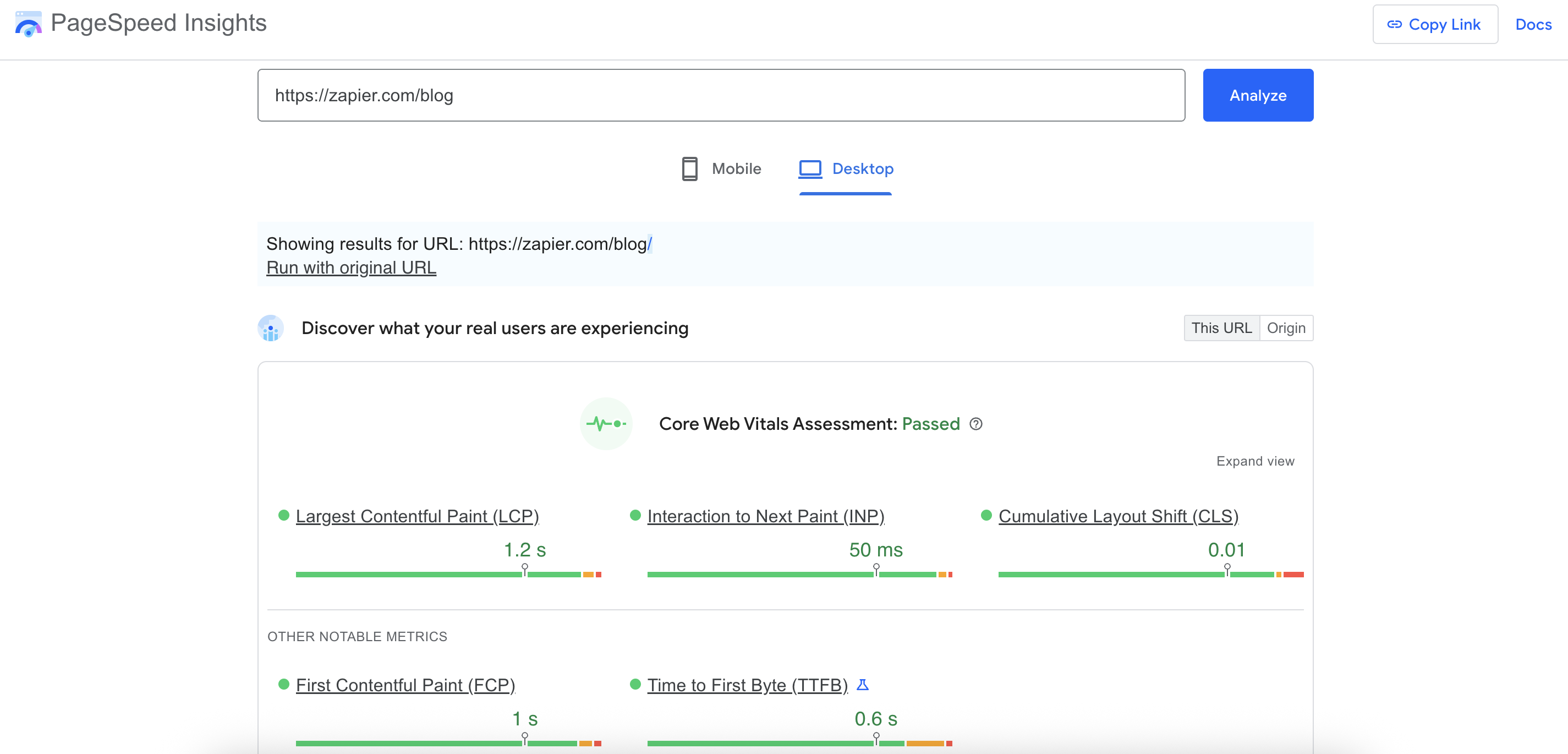Click the FCP distribution bar
This screenshot has height=754, width=1568.
click(x=448, y=743)
